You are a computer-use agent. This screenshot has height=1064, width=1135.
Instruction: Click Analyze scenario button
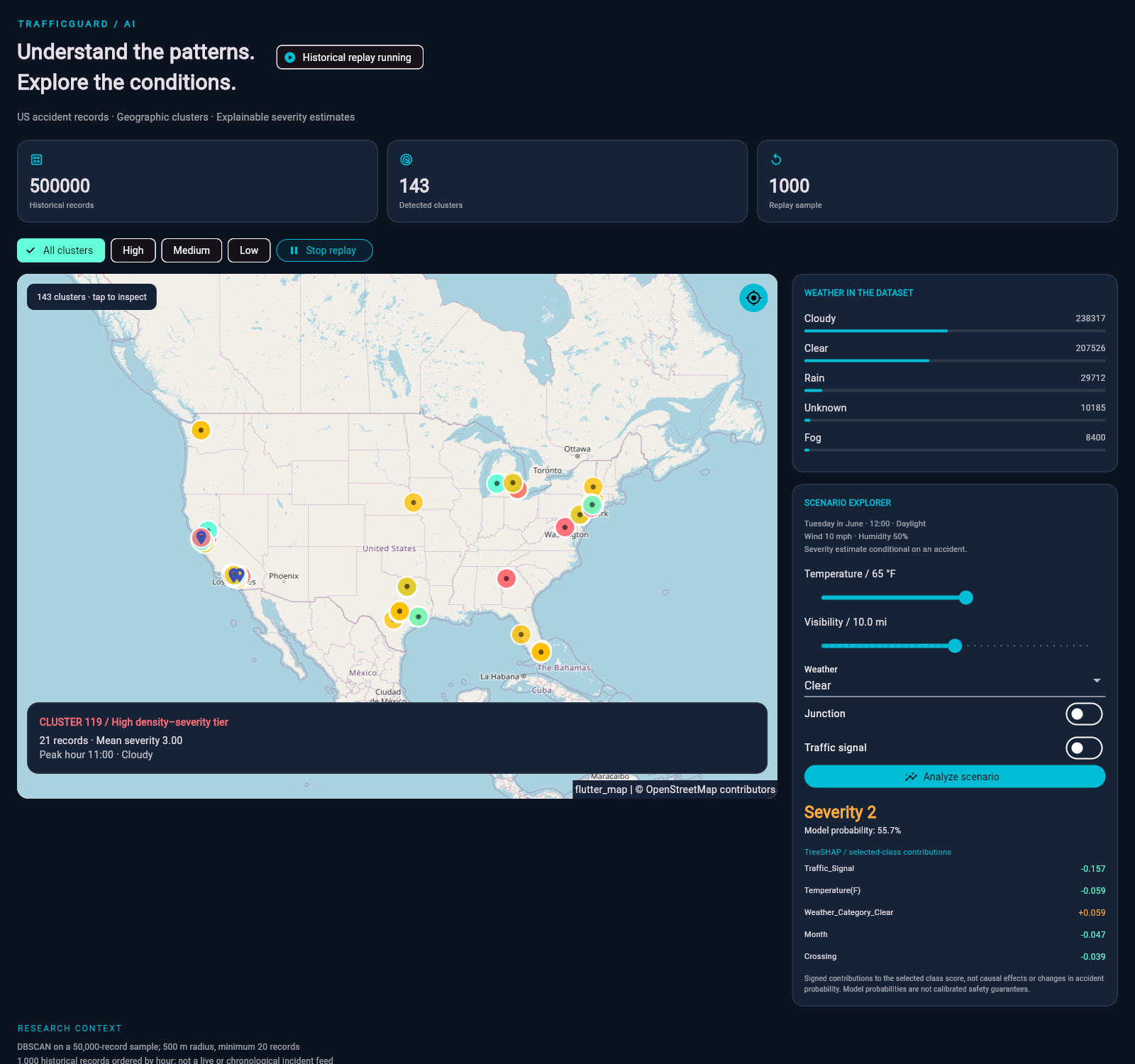pos(955,777)
